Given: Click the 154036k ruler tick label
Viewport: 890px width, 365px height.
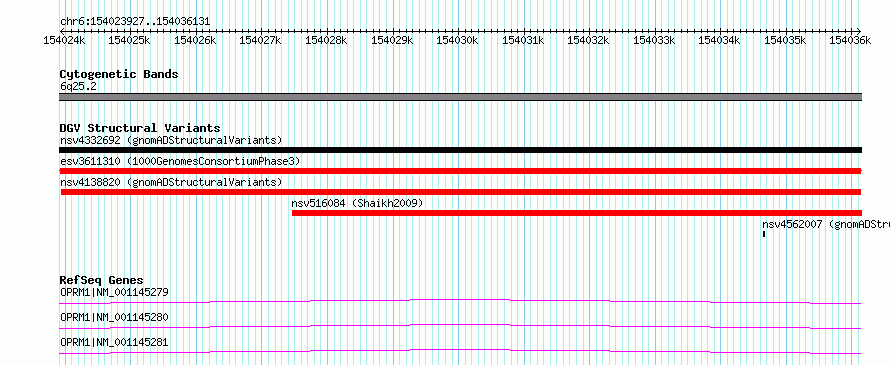Looking at the screenshot, I should coord(850,40).
